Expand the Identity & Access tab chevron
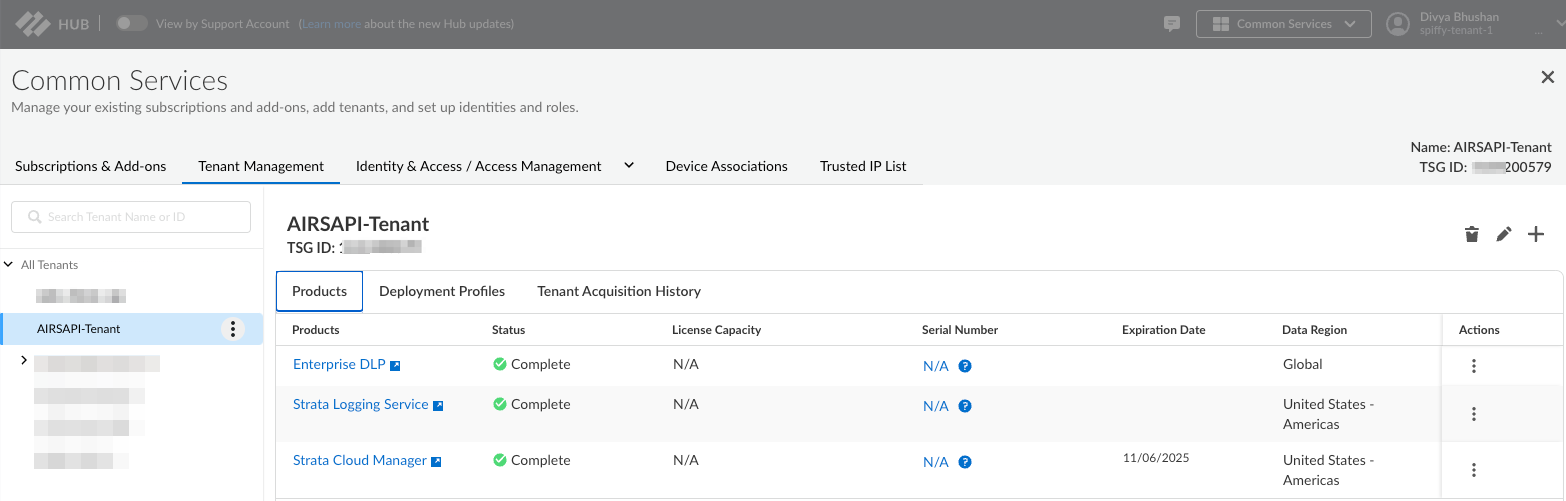The image size is (1566, 501). 629,166
